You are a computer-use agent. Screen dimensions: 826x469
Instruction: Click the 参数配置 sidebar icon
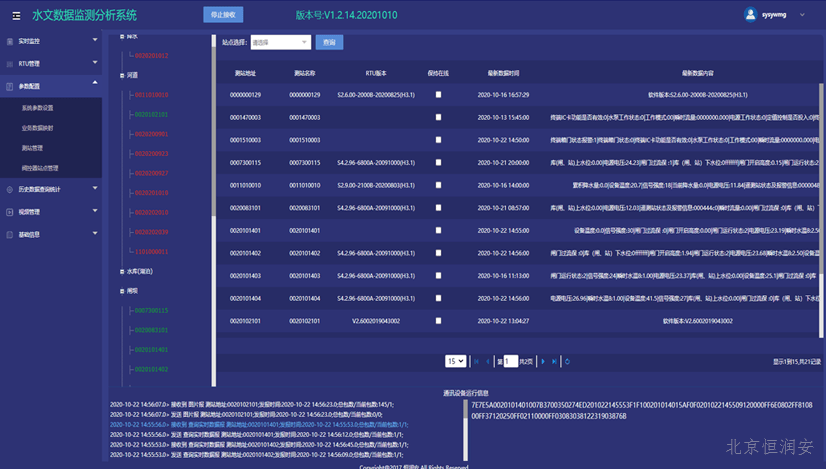pyautogui.click(x=9, y=86)
